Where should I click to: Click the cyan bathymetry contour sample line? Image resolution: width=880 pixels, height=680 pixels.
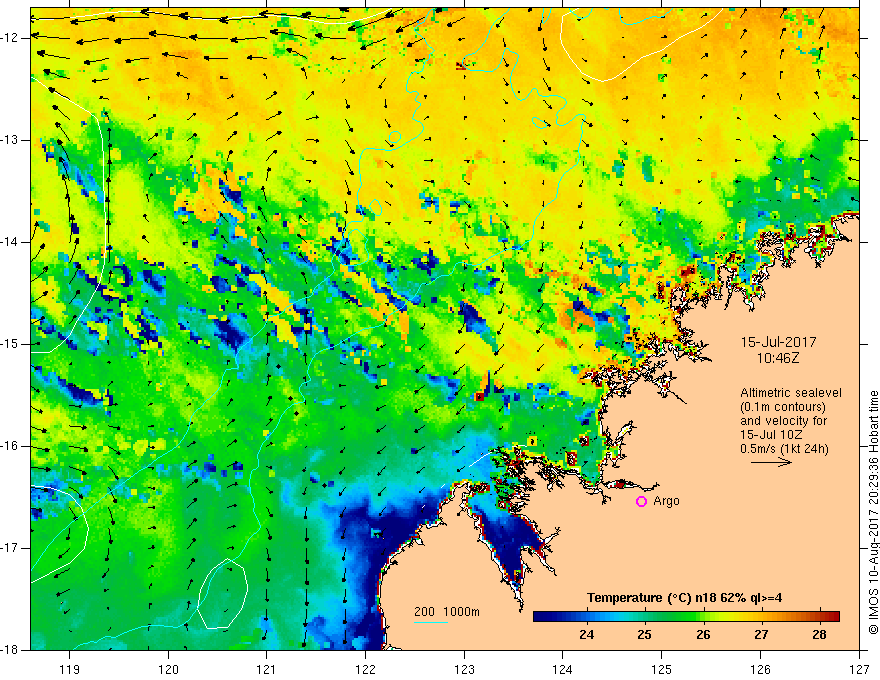click(431, 622)
